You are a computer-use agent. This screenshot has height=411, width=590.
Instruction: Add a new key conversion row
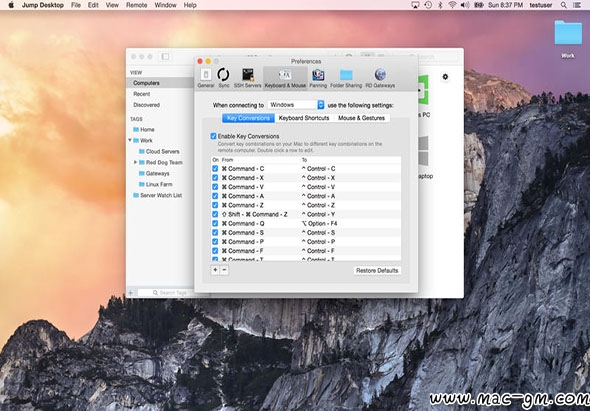point(215,270)
